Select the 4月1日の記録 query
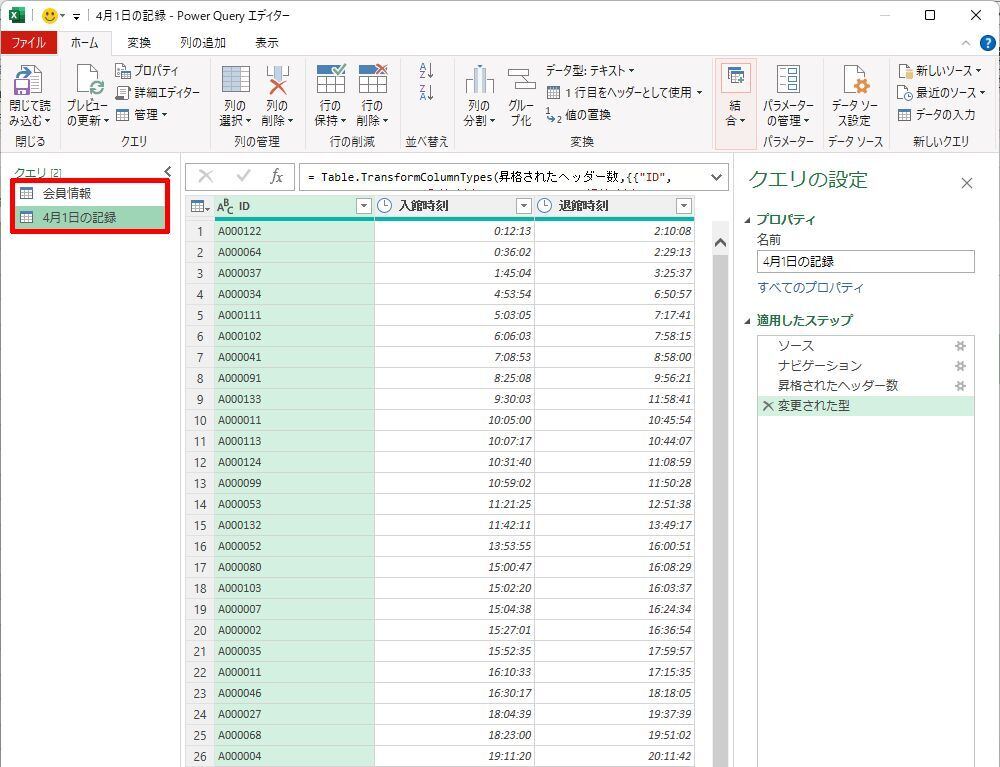1000x767 pixels. (x=90, y=217)
